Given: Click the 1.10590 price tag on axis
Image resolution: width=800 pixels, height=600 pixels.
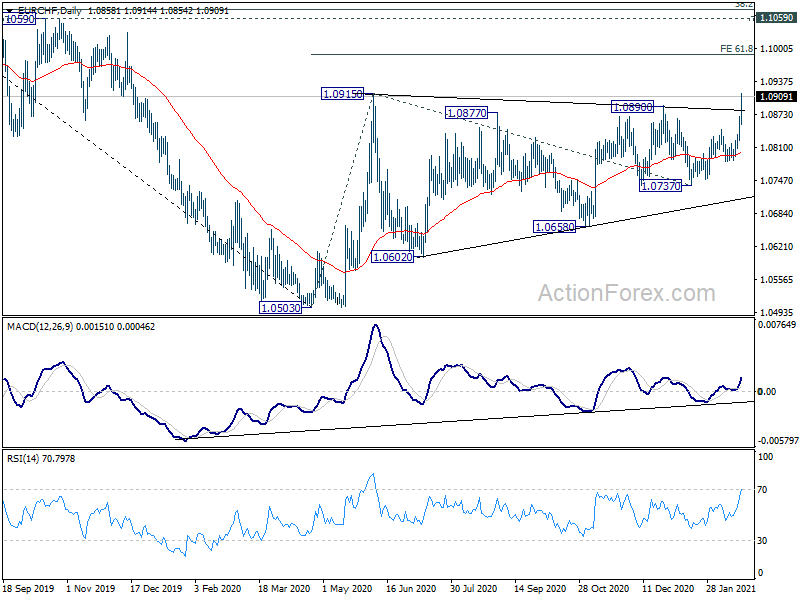Looking at the screenshot, I should click(776, 18).
